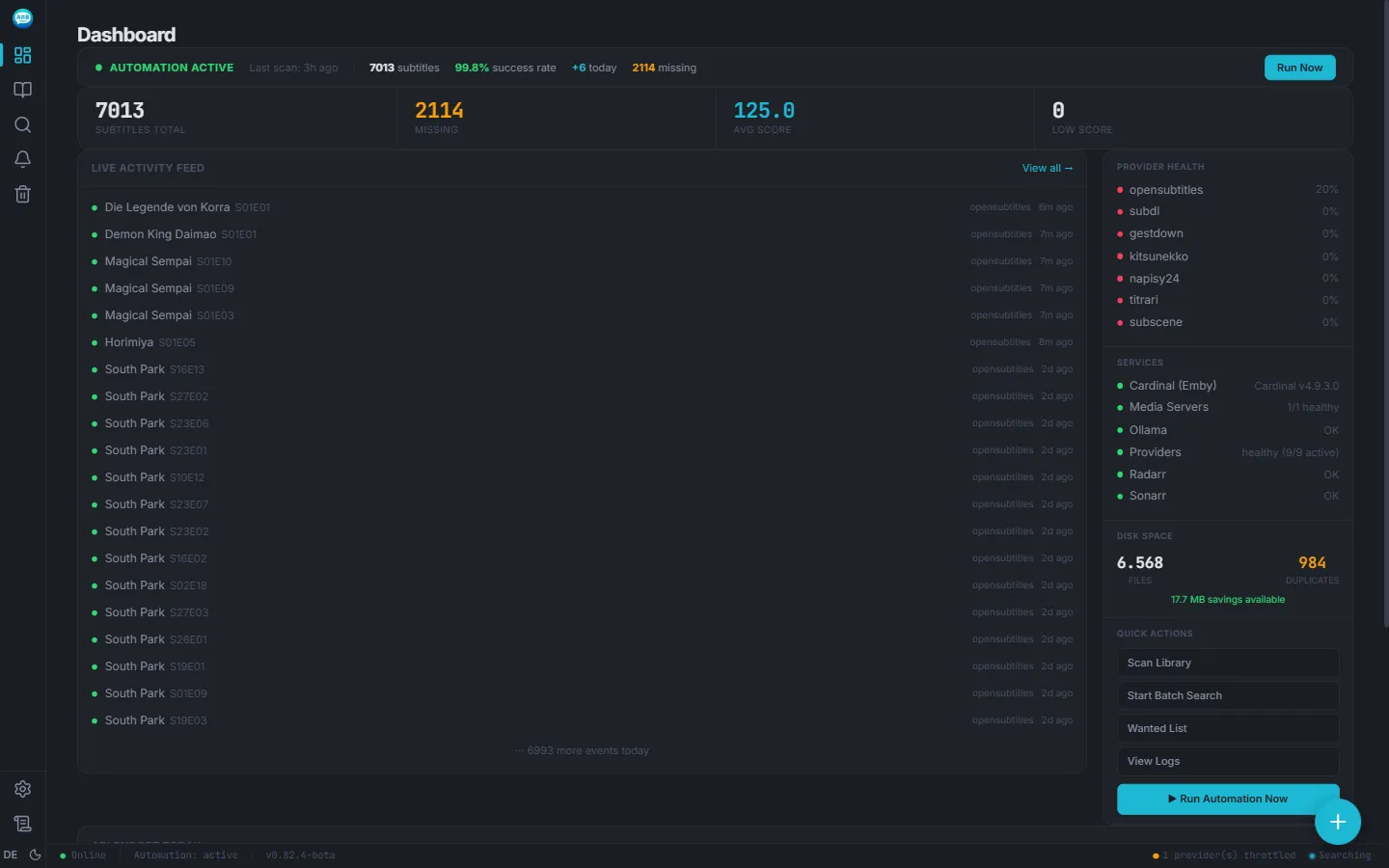Open South Park S02E18 entry
The height and width of the screenshot is (868, 1389).
pyautogui.click(x=583, y=585)
